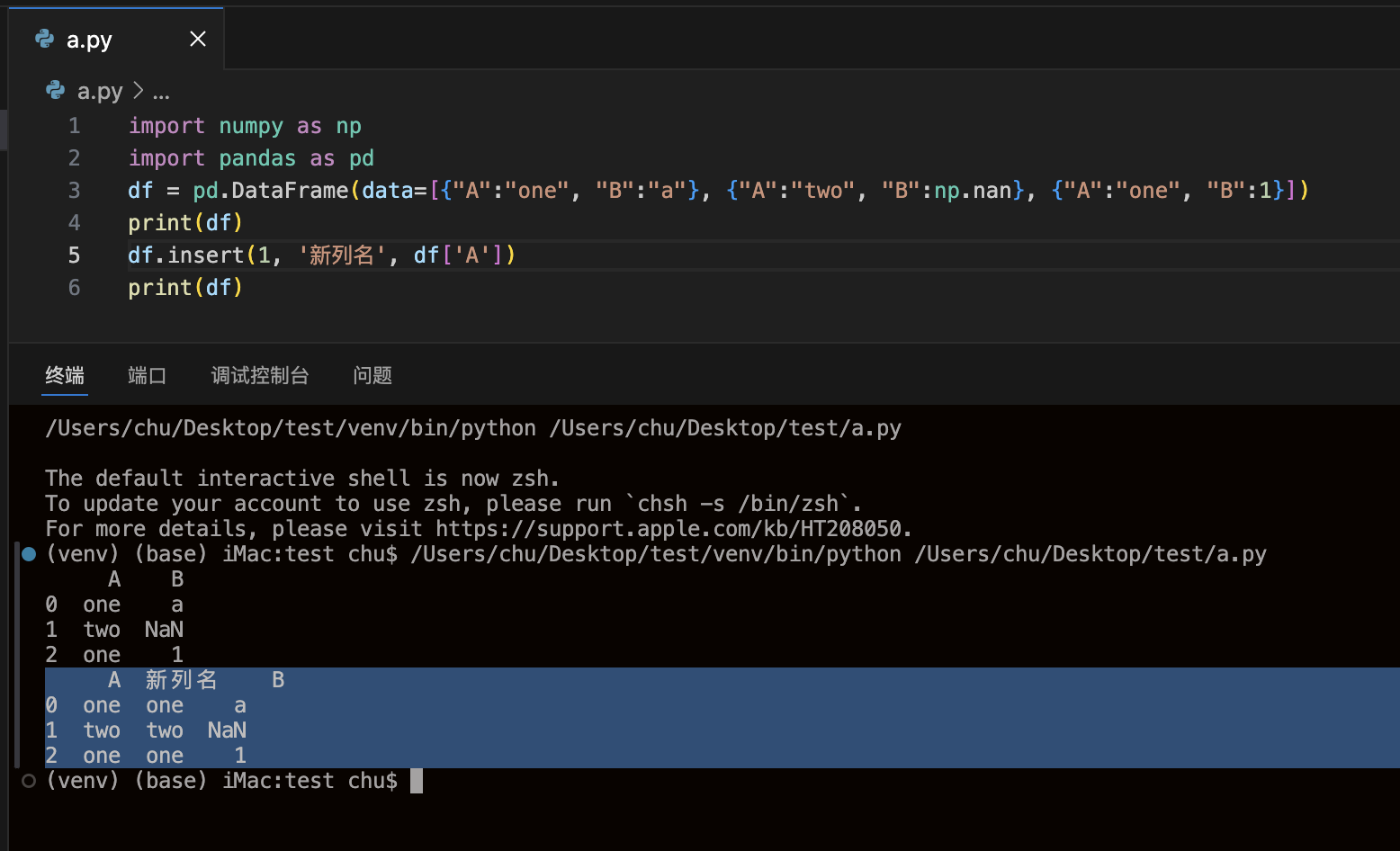Select the a.py breadcrumb item
The image size is (1400, 851).
point(100,91)
